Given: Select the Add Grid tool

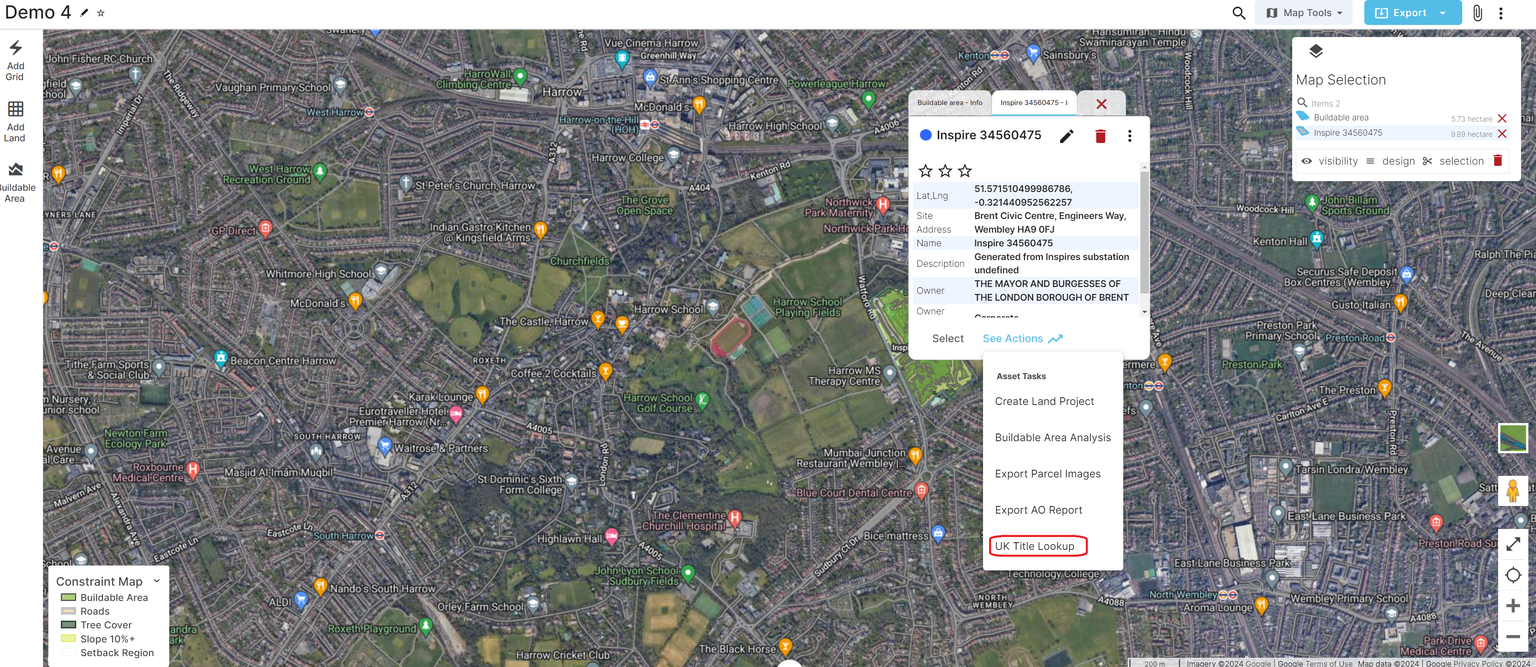Looking at the screenshot, I should [x=15, y=59].
